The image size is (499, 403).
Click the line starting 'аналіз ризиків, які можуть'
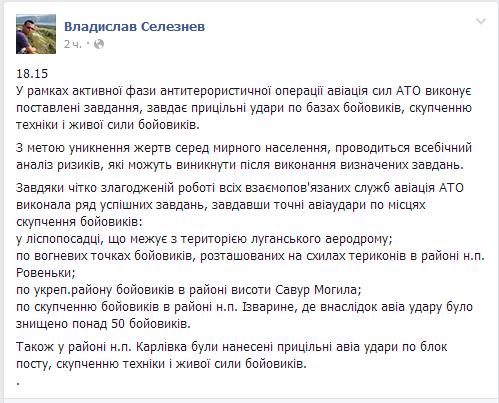coord(240,165)
